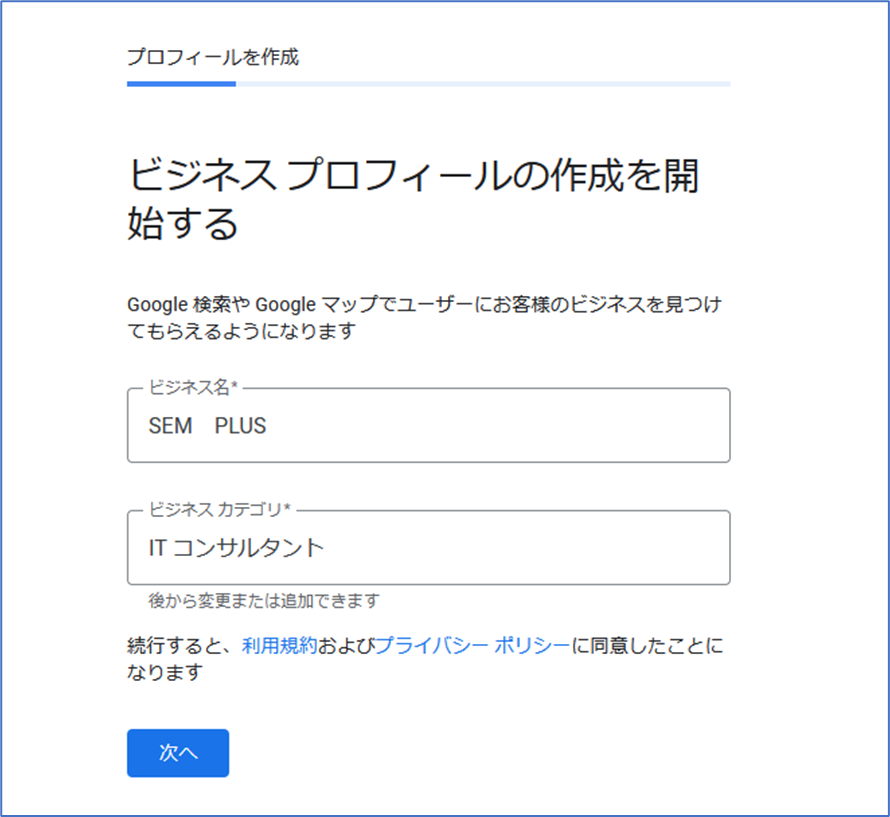Select the text SEM PLUS in business name
The width and height of the screenshot is (890, 817).
210,426
